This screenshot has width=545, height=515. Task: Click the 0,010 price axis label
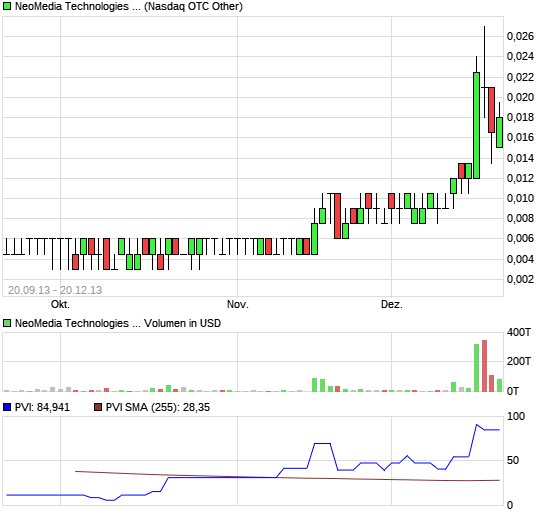pos(520,198)
